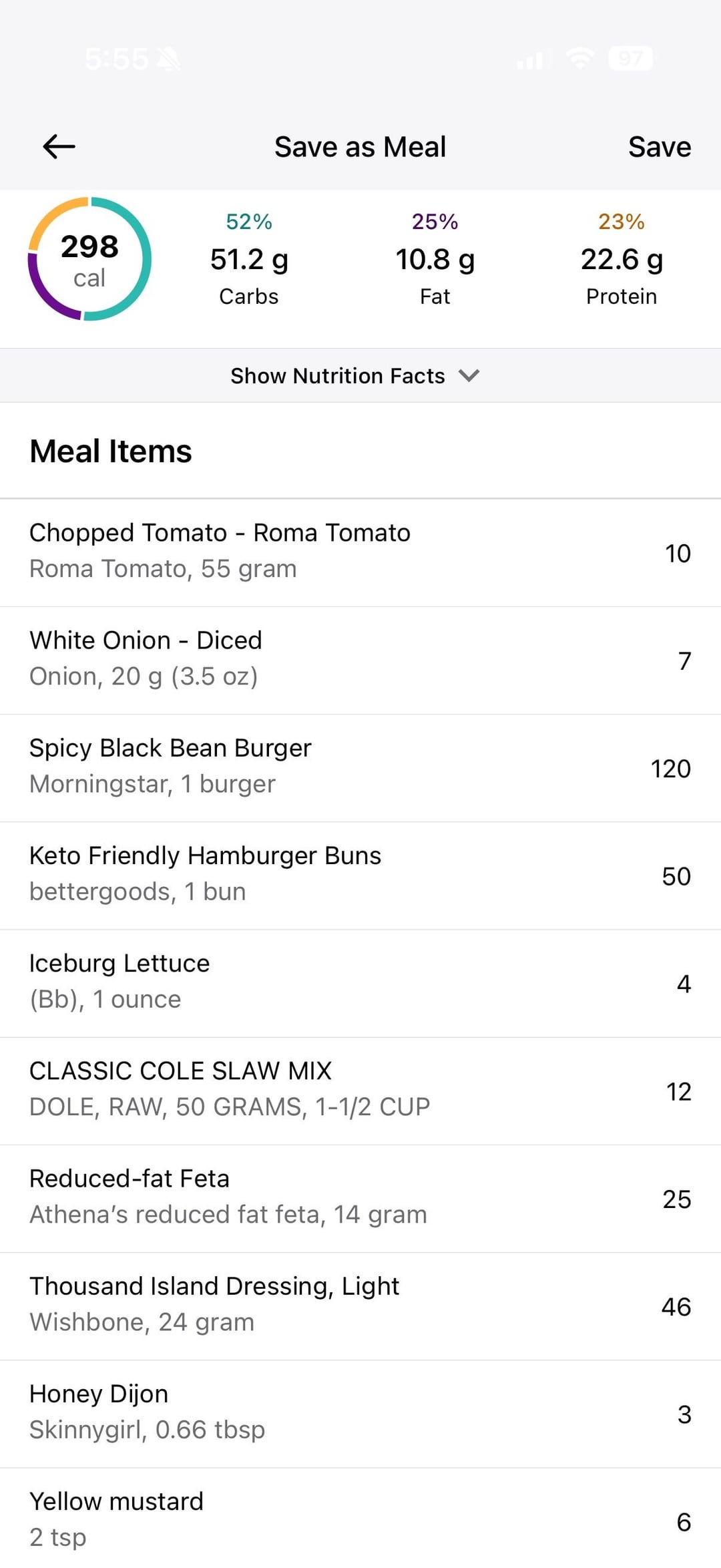Select Keto Friendly Hamburger Buns item
This screenshot has width=721, height=1568.
[x=360, y=875]
